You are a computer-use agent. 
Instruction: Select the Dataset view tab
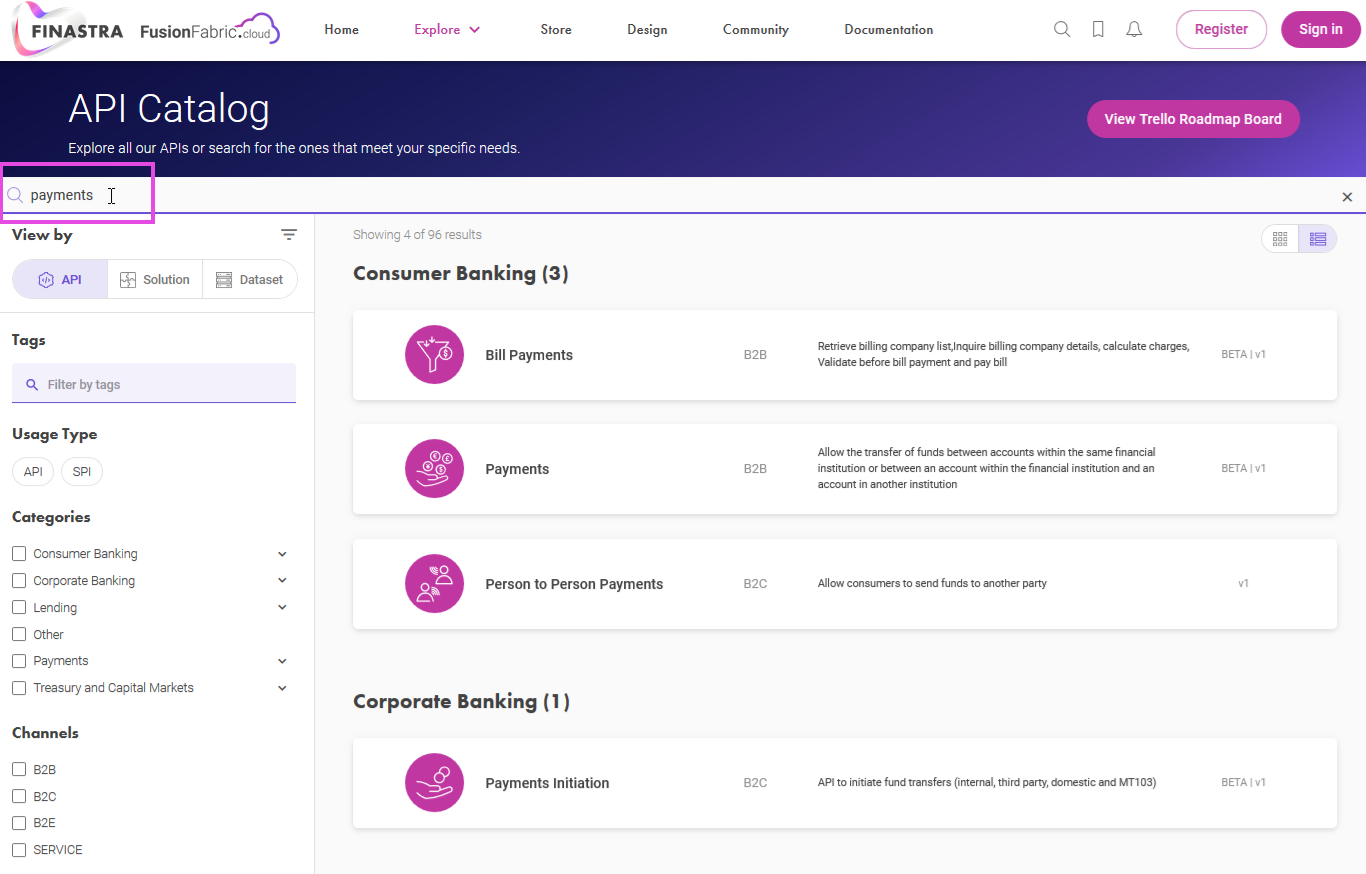(250, 280)
